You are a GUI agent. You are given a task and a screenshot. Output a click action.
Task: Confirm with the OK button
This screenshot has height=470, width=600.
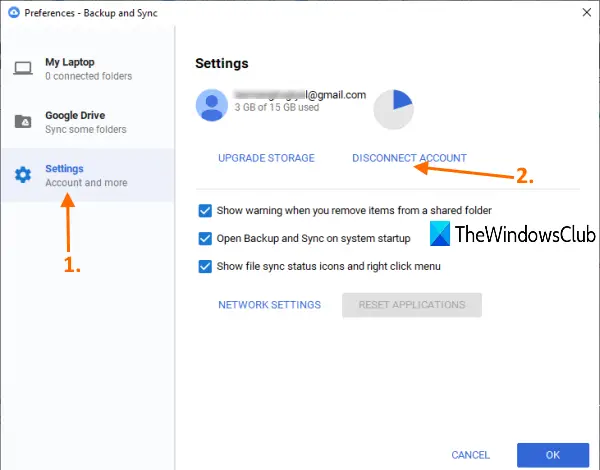tap(553, 455)
